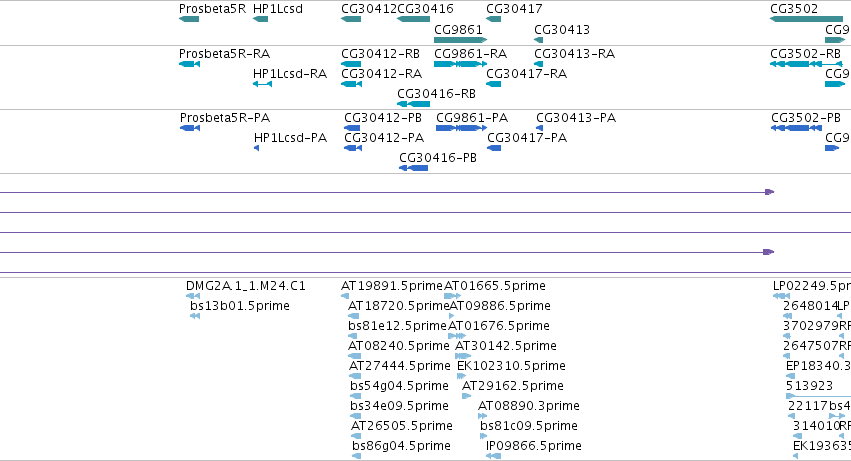Click EST bs86g04.5prime

402,446
